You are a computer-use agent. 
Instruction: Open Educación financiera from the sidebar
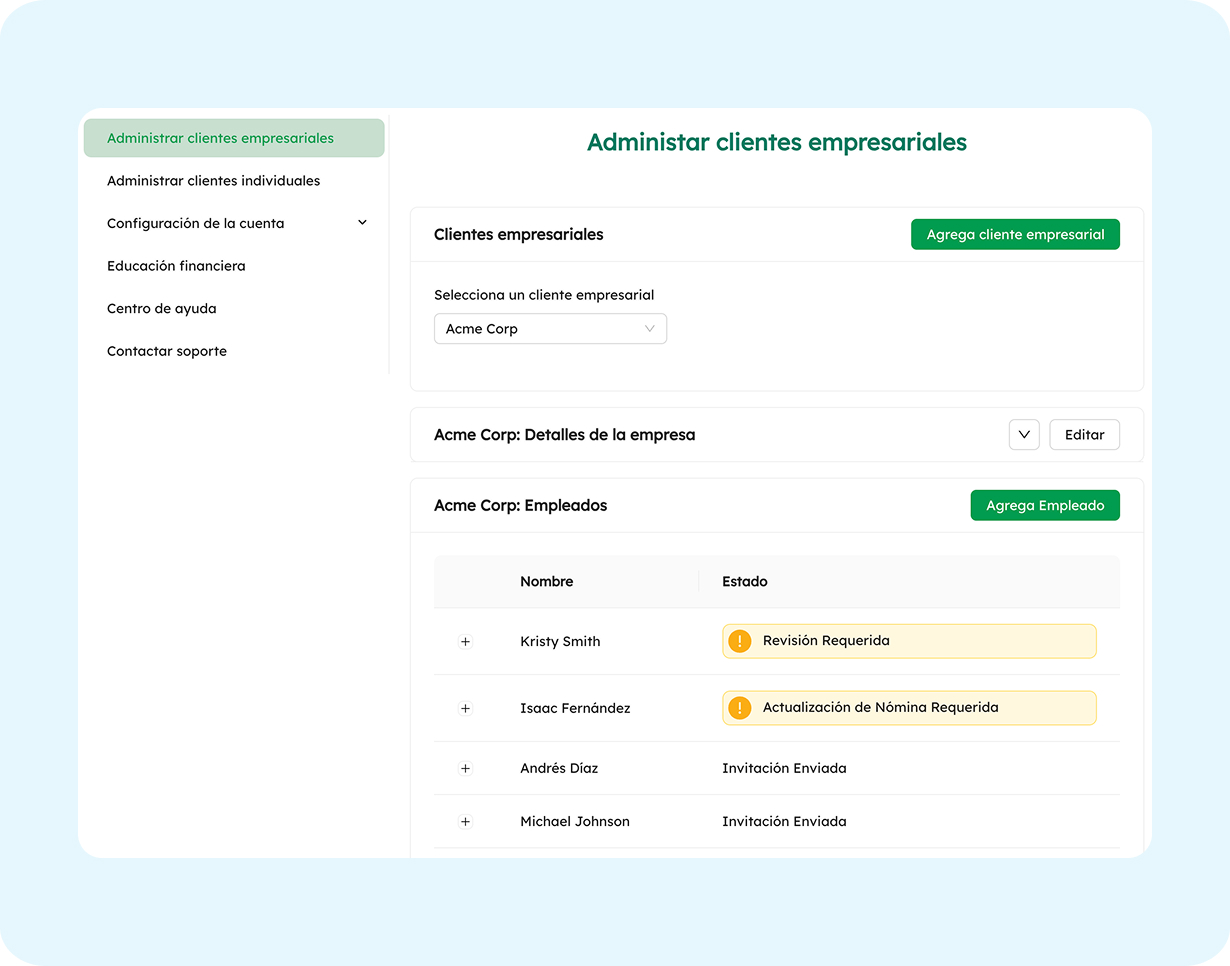tap(175, 265)
